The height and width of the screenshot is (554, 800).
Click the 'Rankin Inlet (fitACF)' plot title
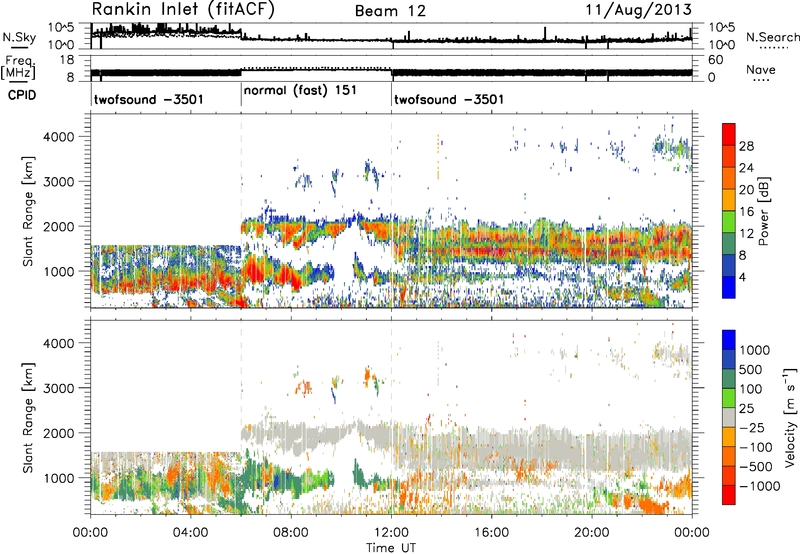pos(183,9)
